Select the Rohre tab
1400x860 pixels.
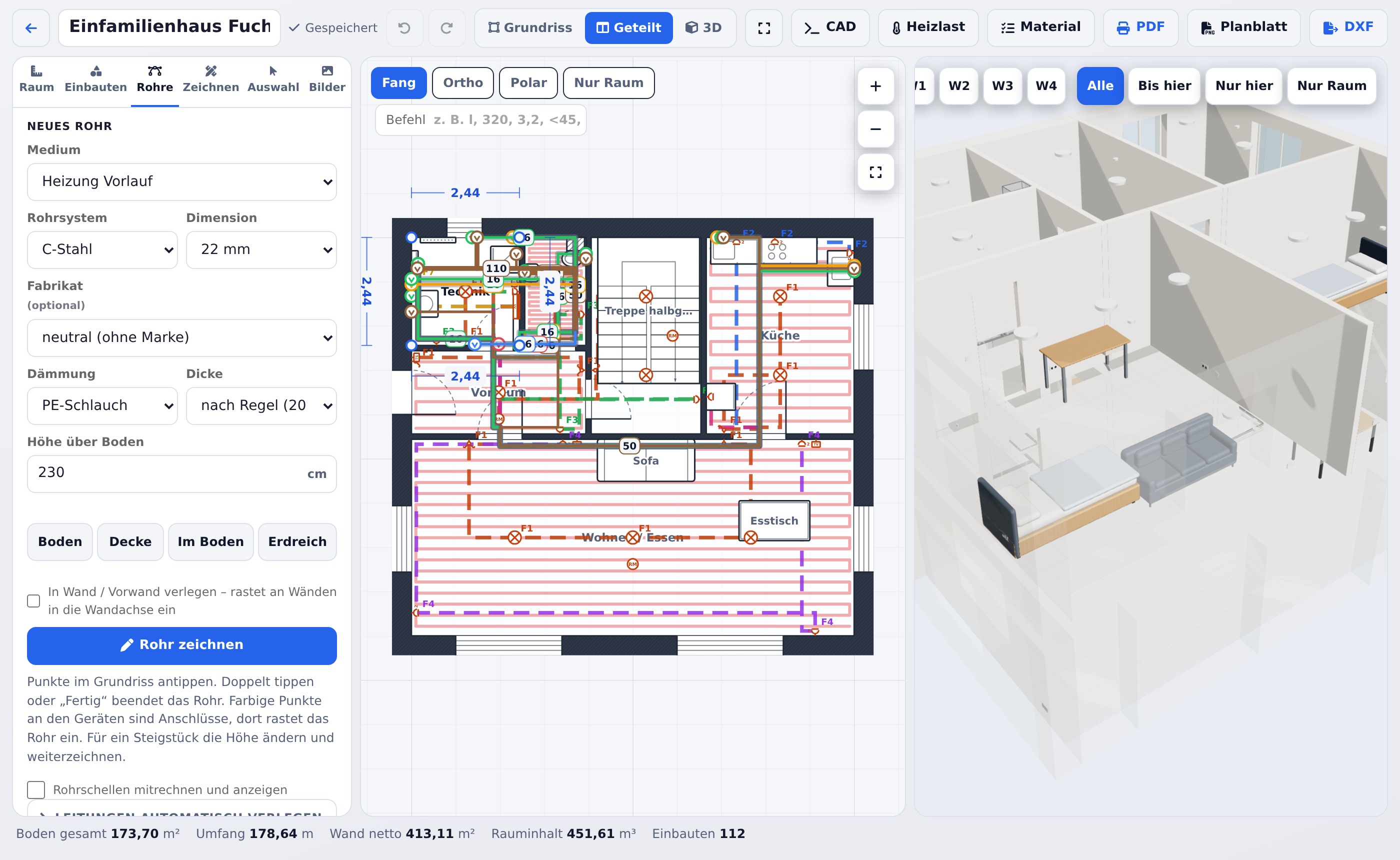click(154, 79)
